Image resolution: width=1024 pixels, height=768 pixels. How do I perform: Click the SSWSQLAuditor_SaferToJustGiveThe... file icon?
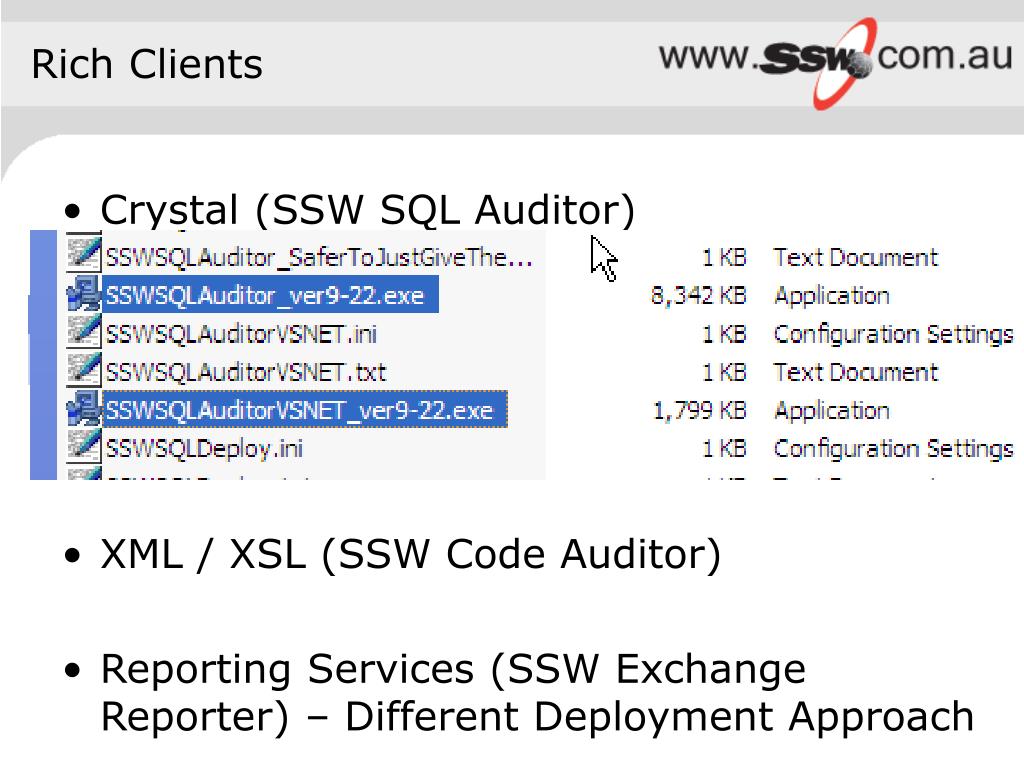pos(84,256)
